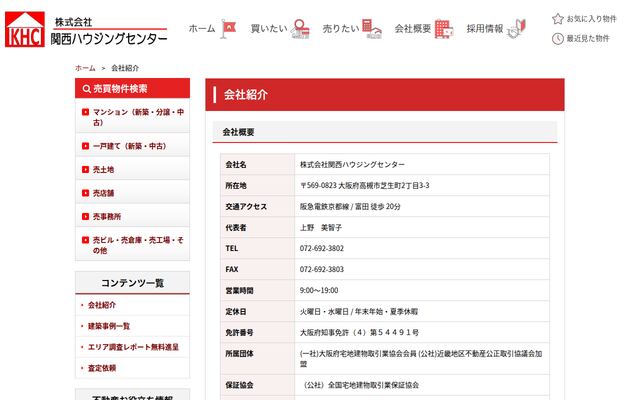Click the 免許番号 table label
The image size is (640, 400).
pos(239,333)
